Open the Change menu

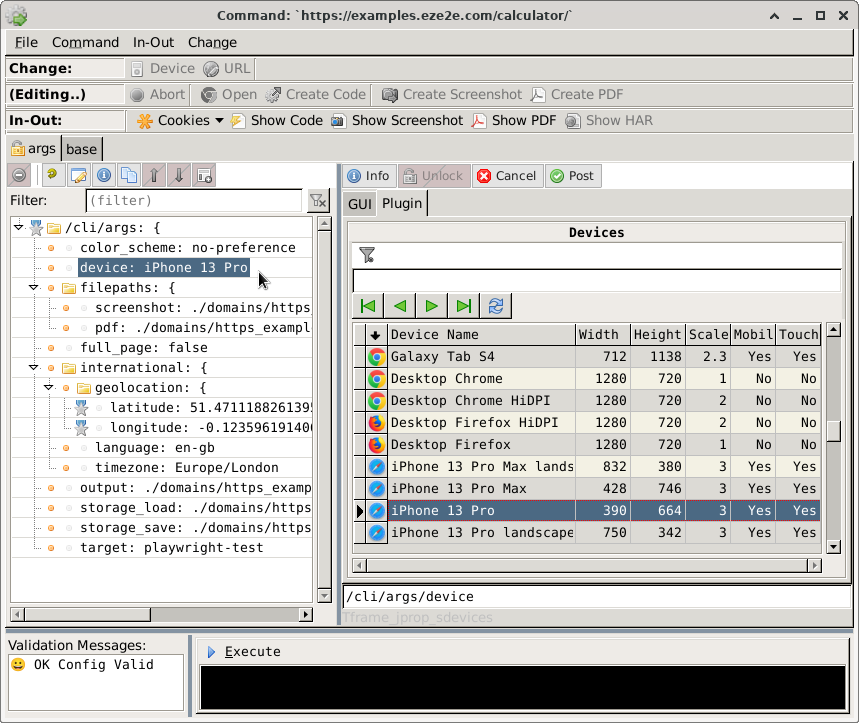pyautogui.click(x=213, y=42)
